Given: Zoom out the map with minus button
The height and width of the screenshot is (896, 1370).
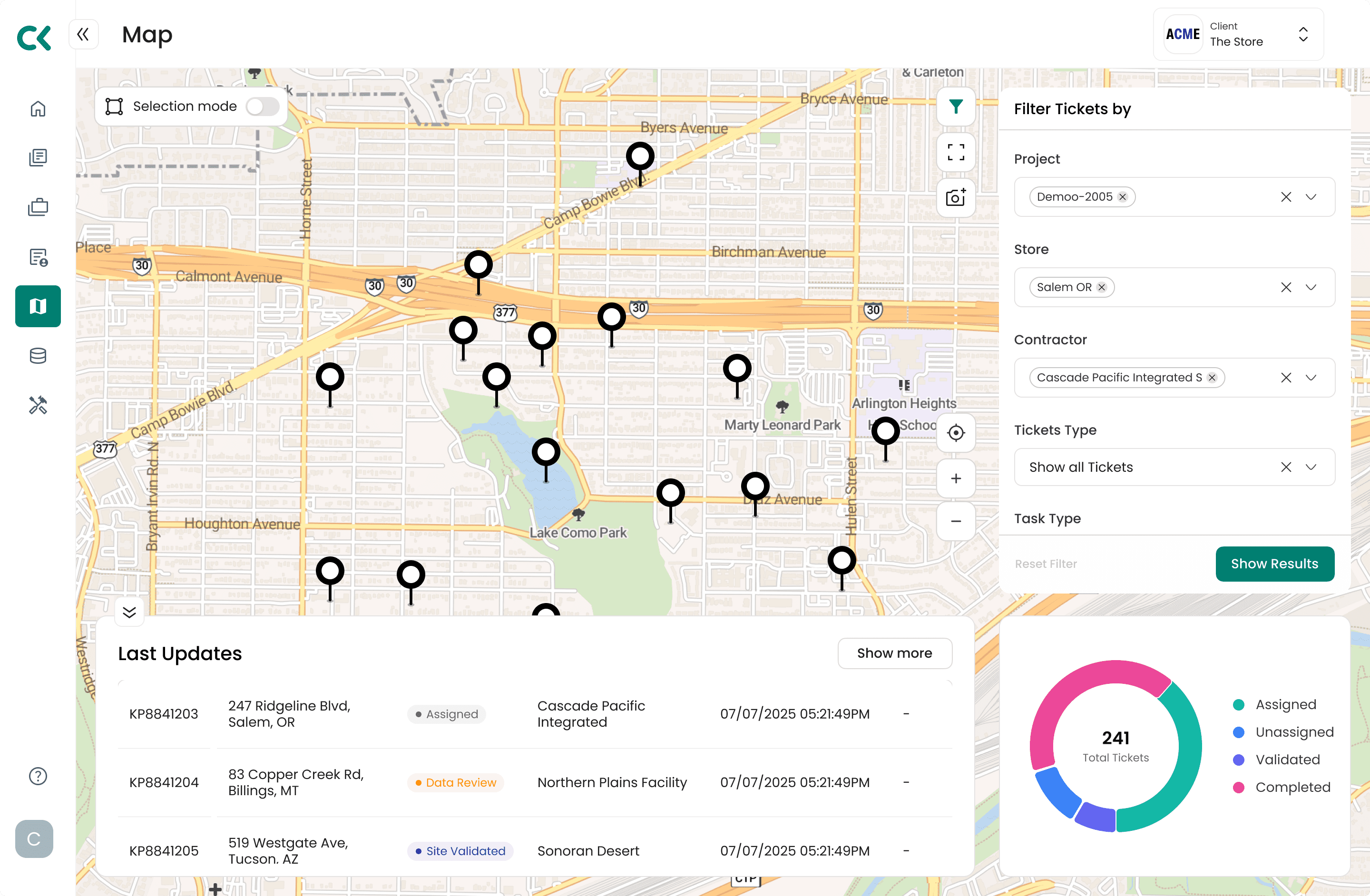Looking at the screenshot, I should tap(956, 521).
